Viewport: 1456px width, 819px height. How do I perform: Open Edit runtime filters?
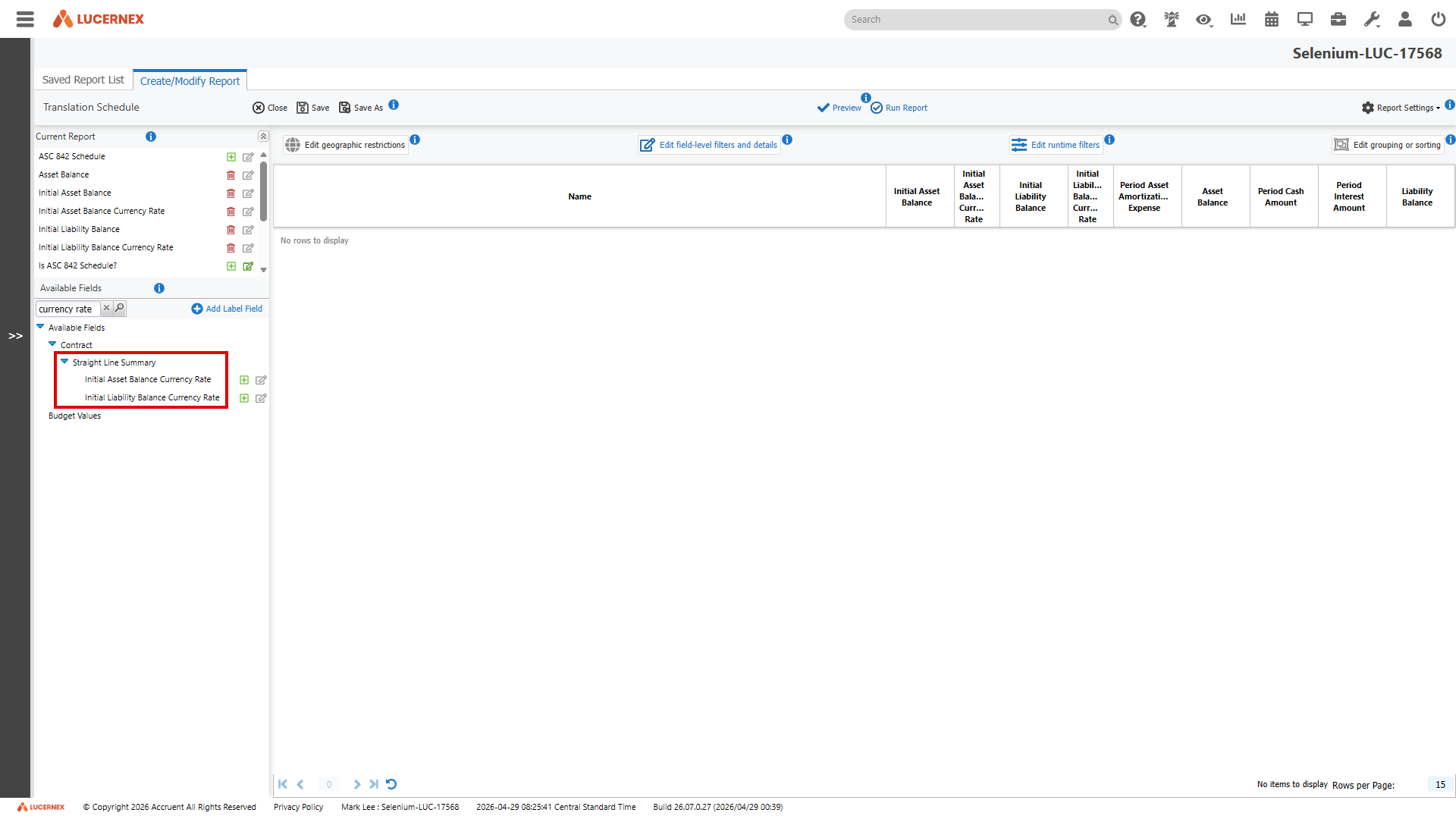[x=1056, y=145]
